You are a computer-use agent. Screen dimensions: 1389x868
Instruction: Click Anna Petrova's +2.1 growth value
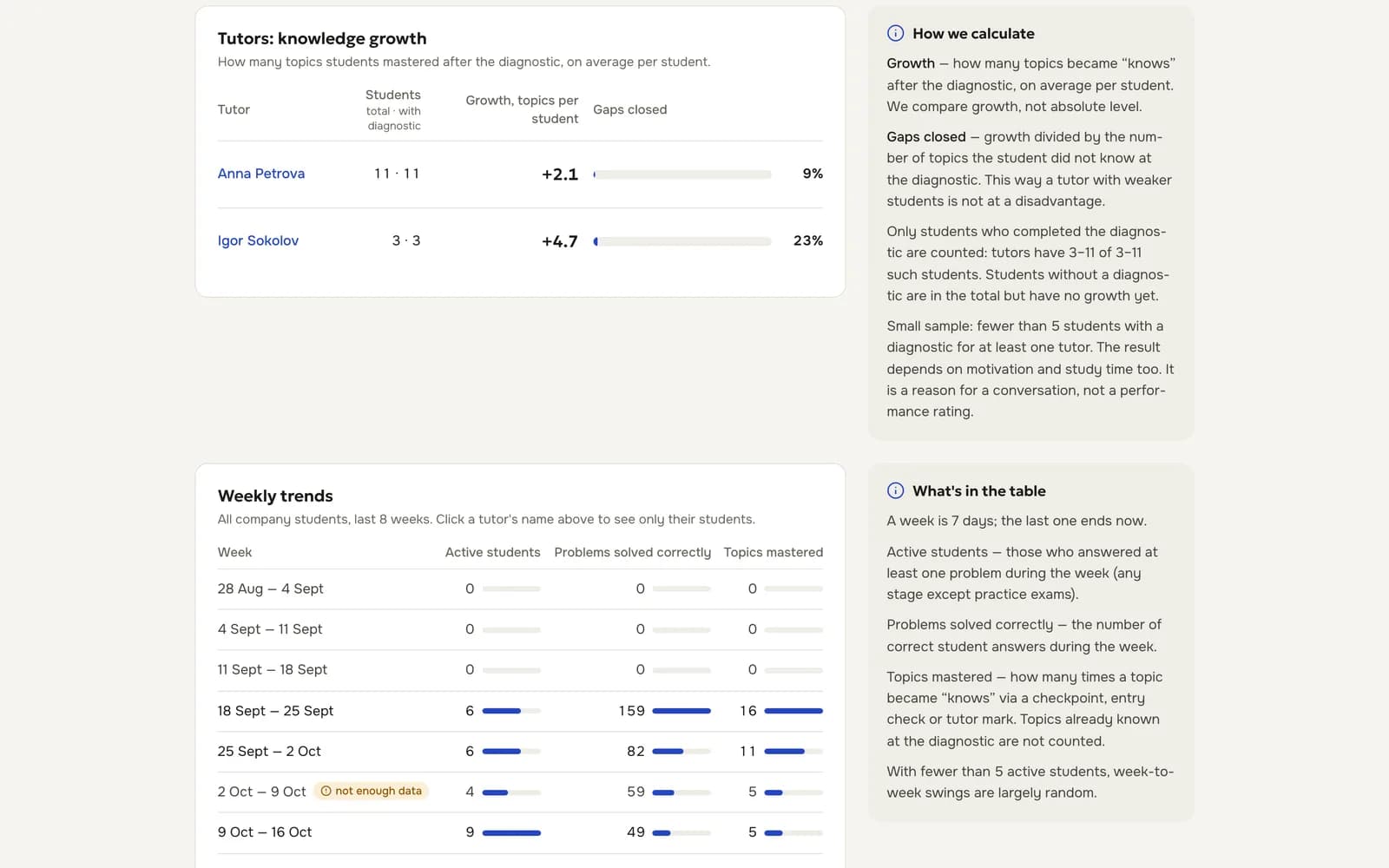pos(560,174)
